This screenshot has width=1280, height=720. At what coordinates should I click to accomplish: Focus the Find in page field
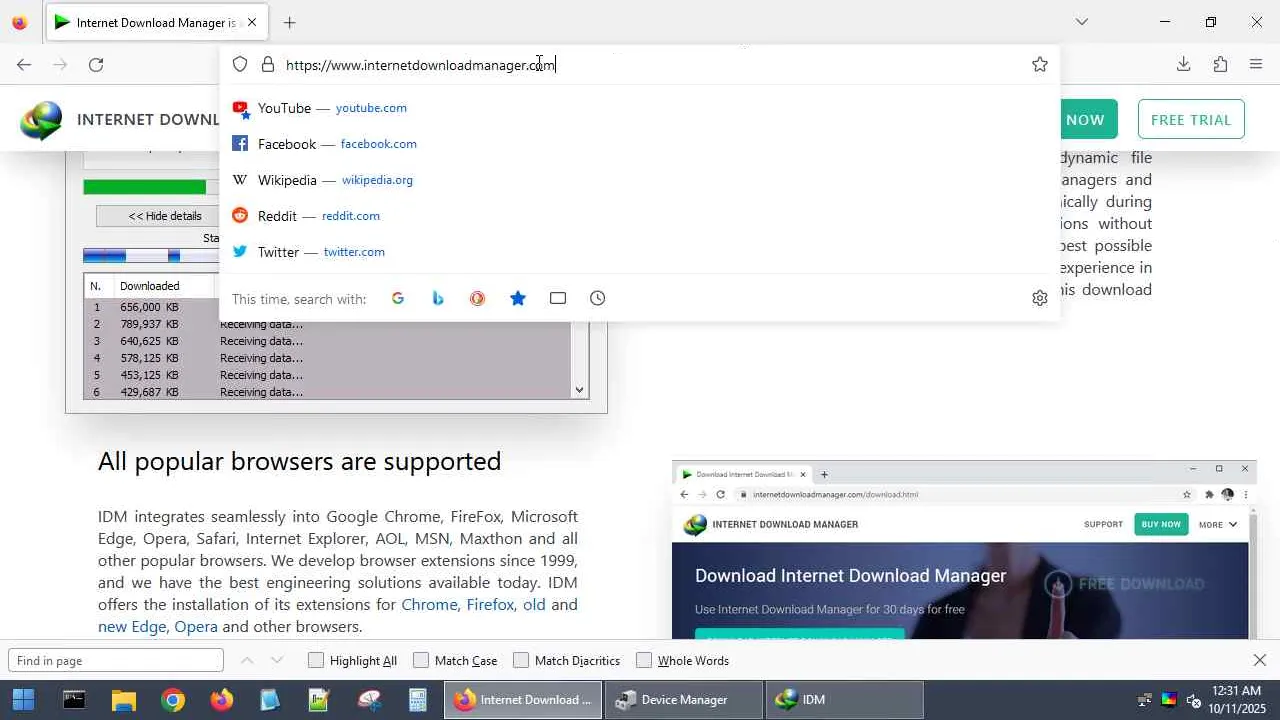pyautogui.click(x=116, y=661)
